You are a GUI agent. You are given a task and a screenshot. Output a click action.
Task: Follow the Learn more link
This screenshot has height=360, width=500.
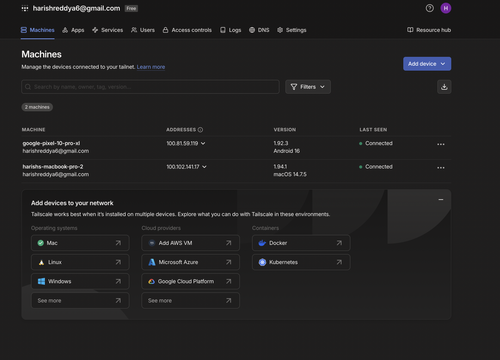151,67
